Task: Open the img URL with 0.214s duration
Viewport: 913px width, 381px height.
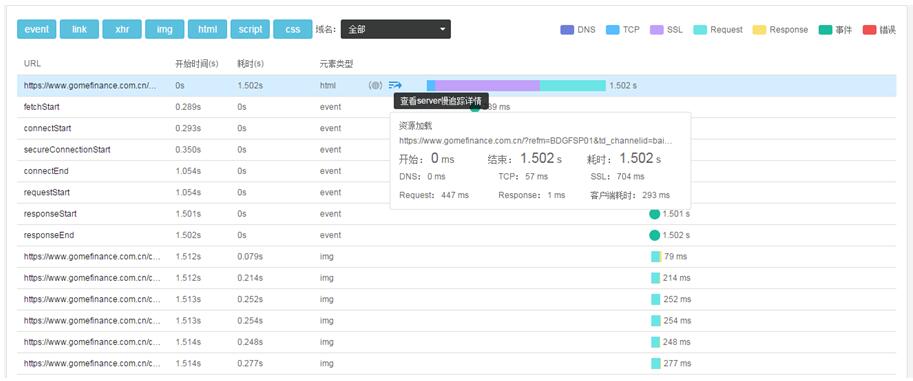Action: (92, 278)
